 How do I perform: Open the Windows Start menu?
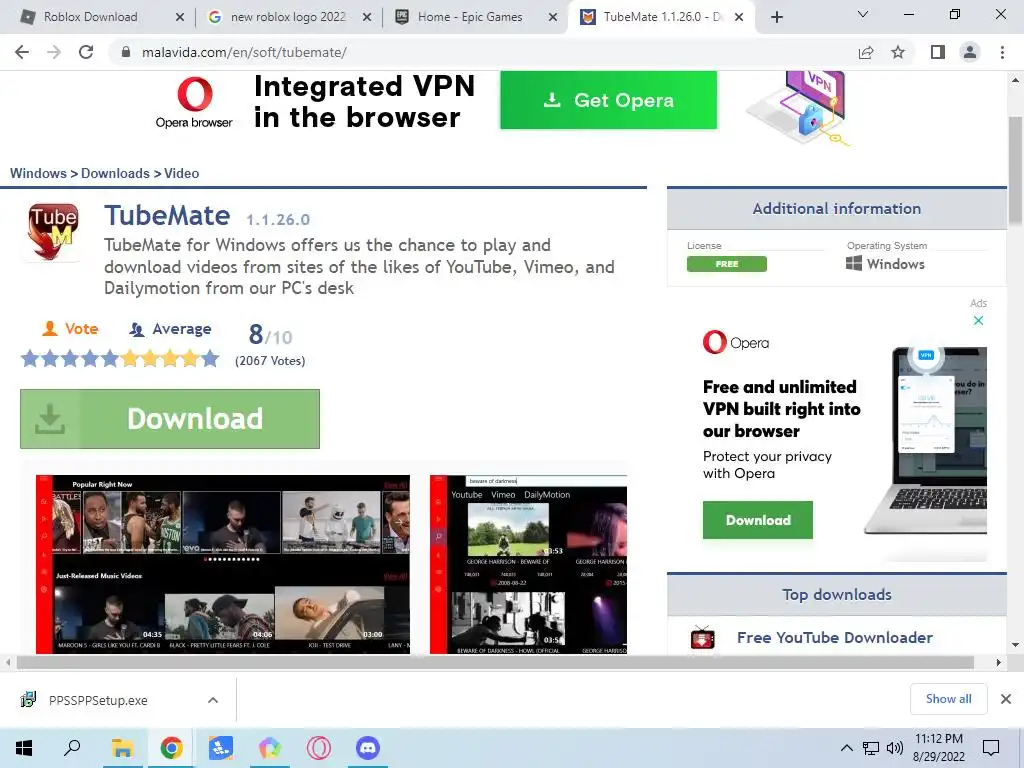tap(24, 748)
